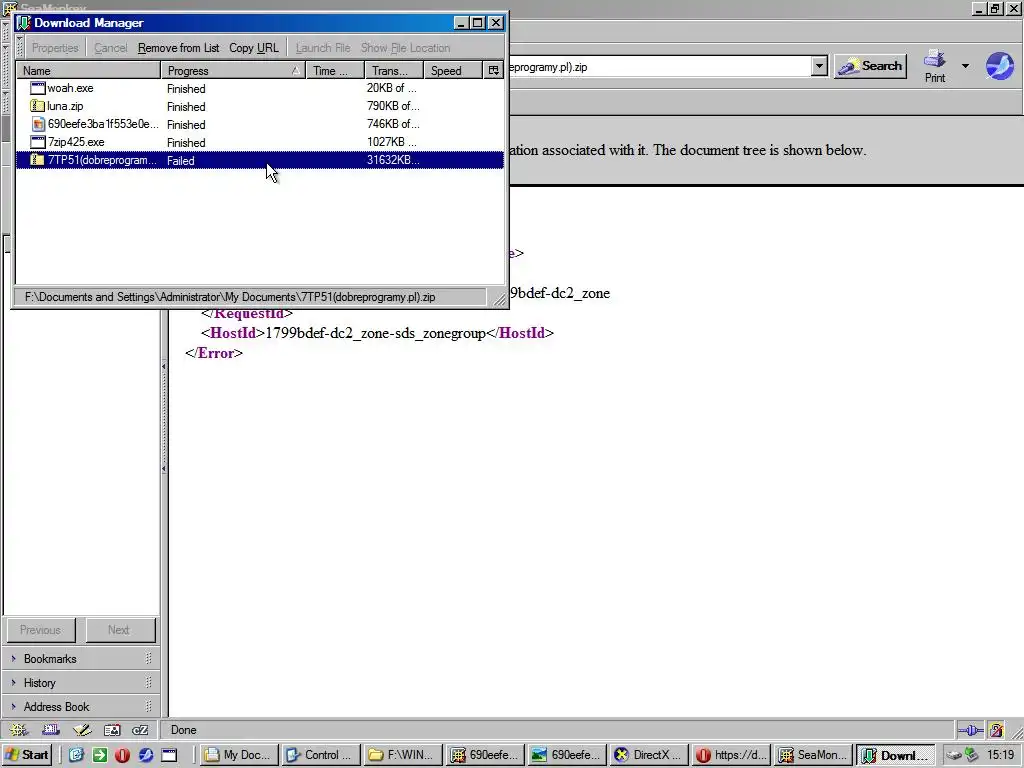Select the luna.zip download row
The image size is (1024, 768).
tap(260, 106)
